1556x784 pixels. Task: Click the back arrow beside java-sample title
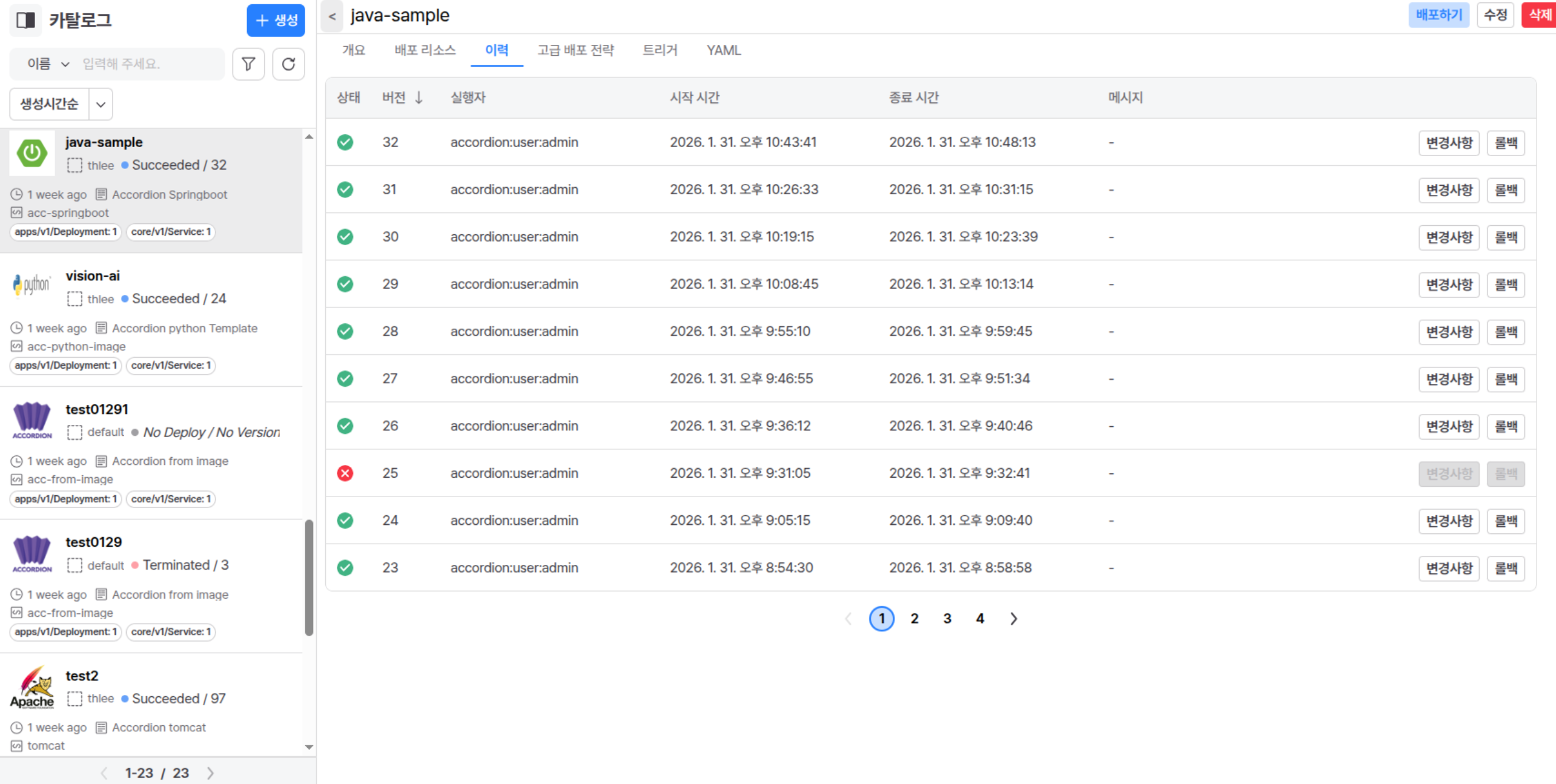click(332, 16)
